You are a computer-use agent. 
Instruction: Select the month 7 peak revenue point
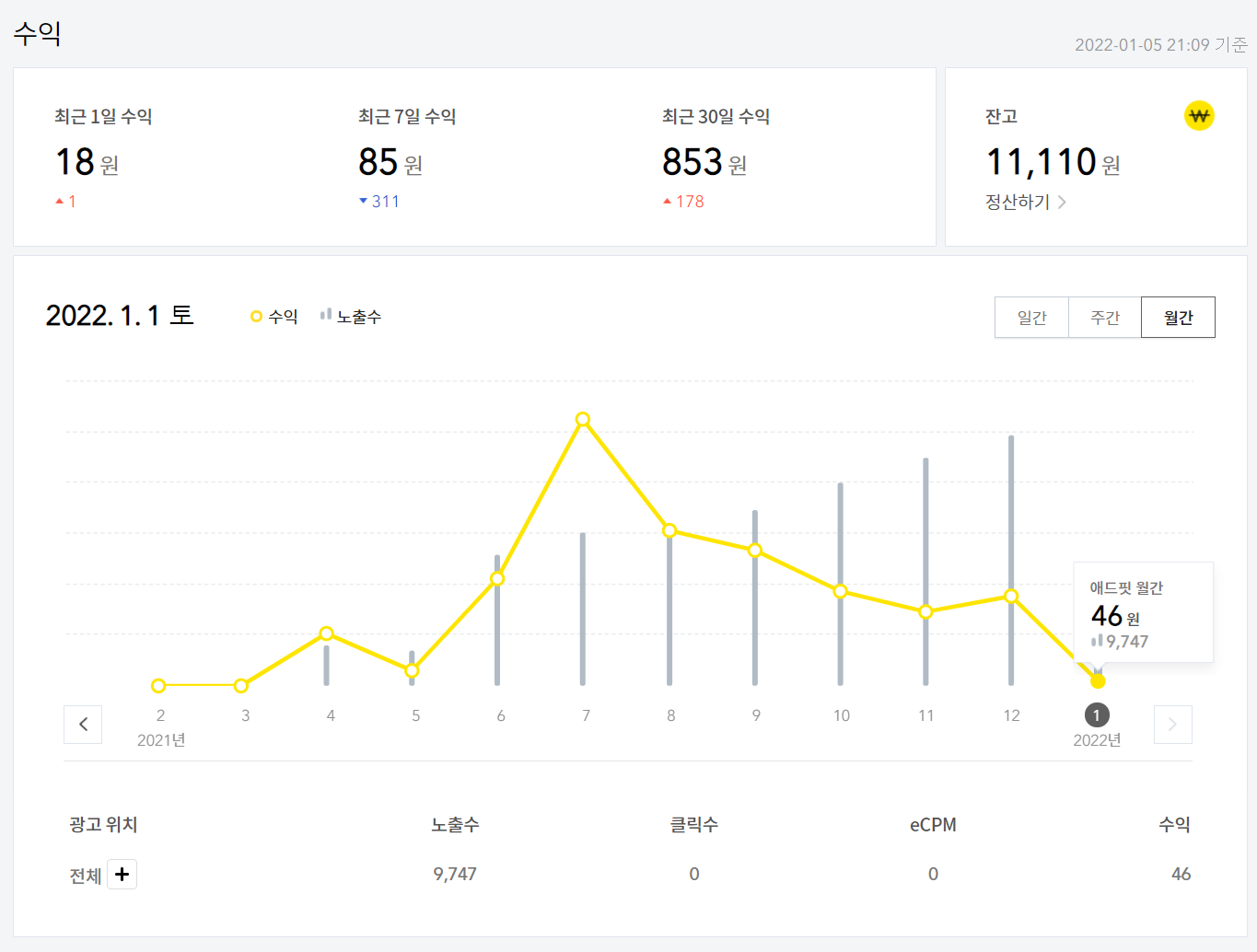(x=583, y=420)
